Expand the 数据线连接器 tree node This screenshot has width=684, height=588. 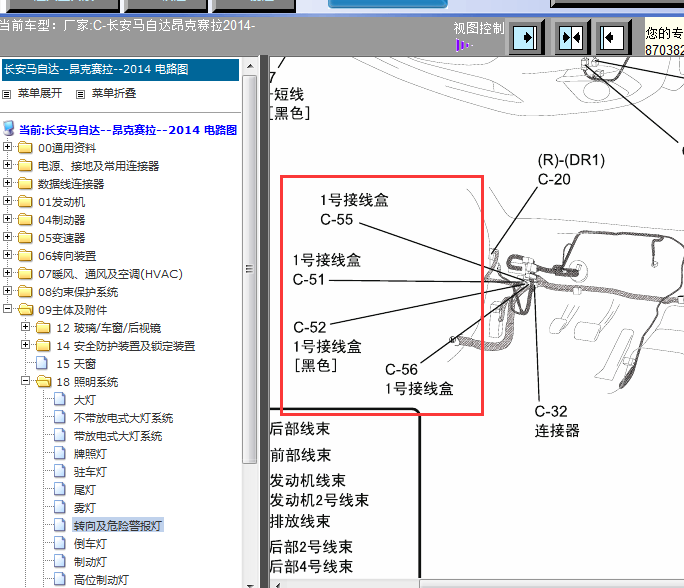(x=7, y=182)
